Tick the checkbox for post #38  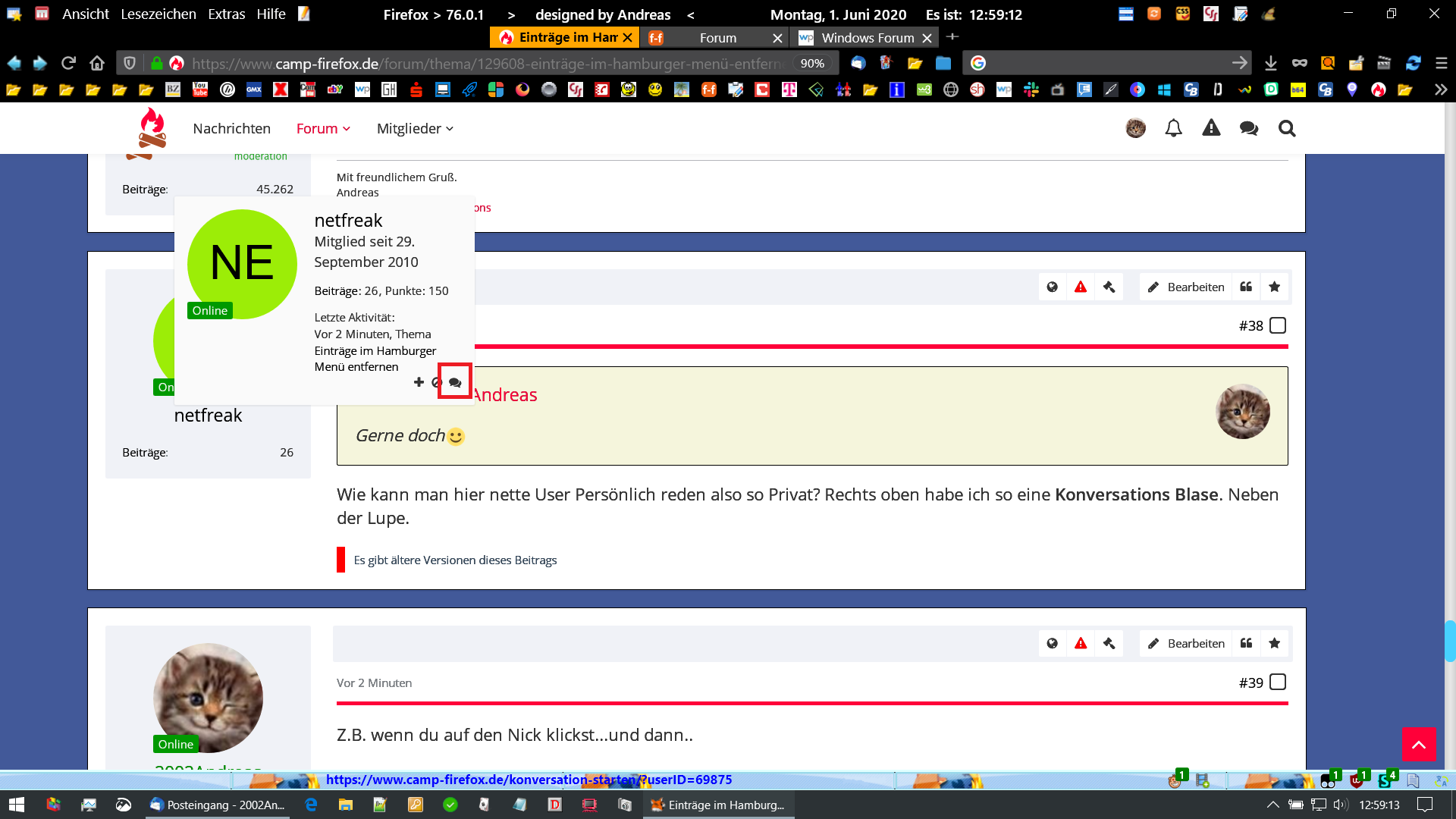coord(1278,325)
